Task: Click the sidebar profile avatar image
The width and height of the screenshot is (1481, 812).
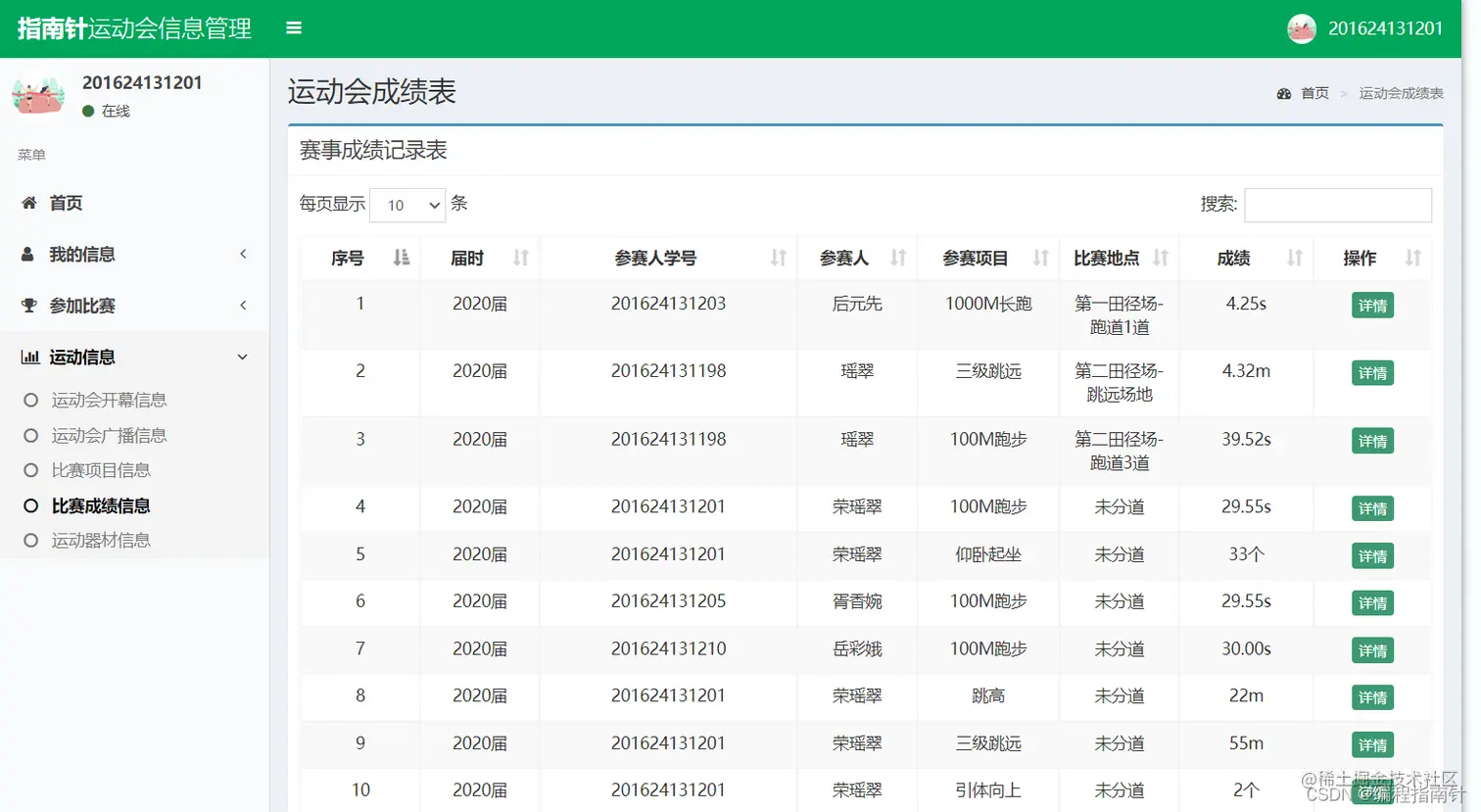Action: [38, 95]
